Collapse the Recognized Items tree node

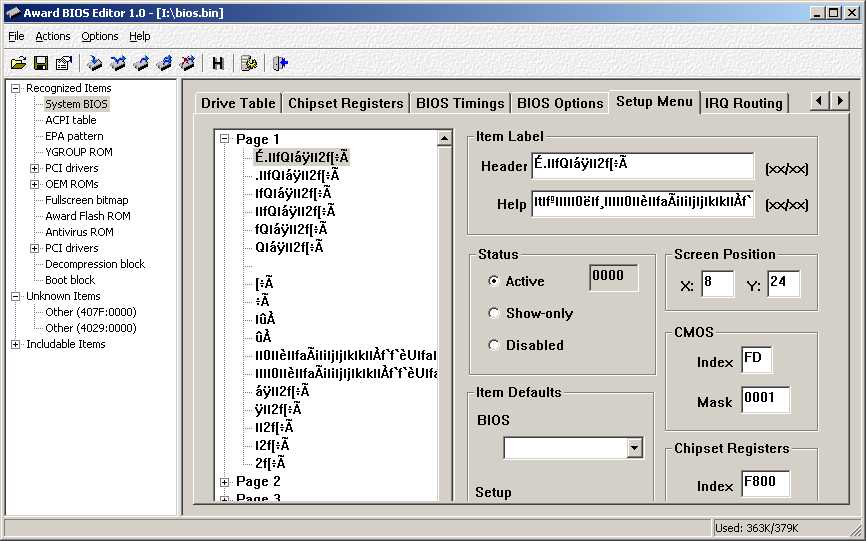pos(15,88)
